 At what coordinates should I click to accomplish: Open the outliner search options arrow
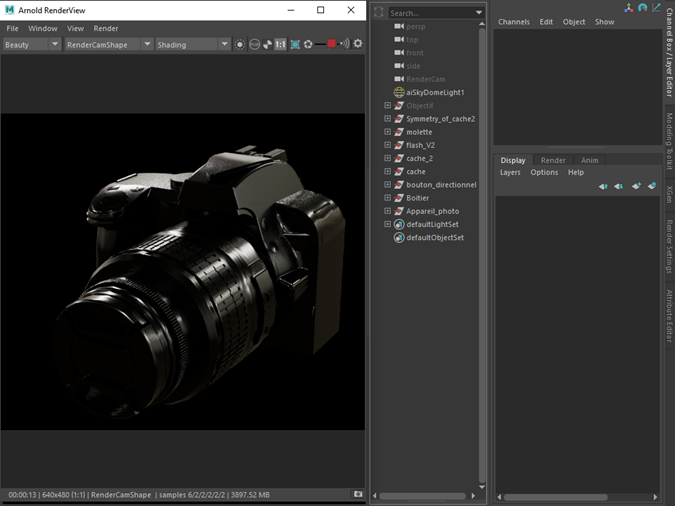[x=479, y=13]
